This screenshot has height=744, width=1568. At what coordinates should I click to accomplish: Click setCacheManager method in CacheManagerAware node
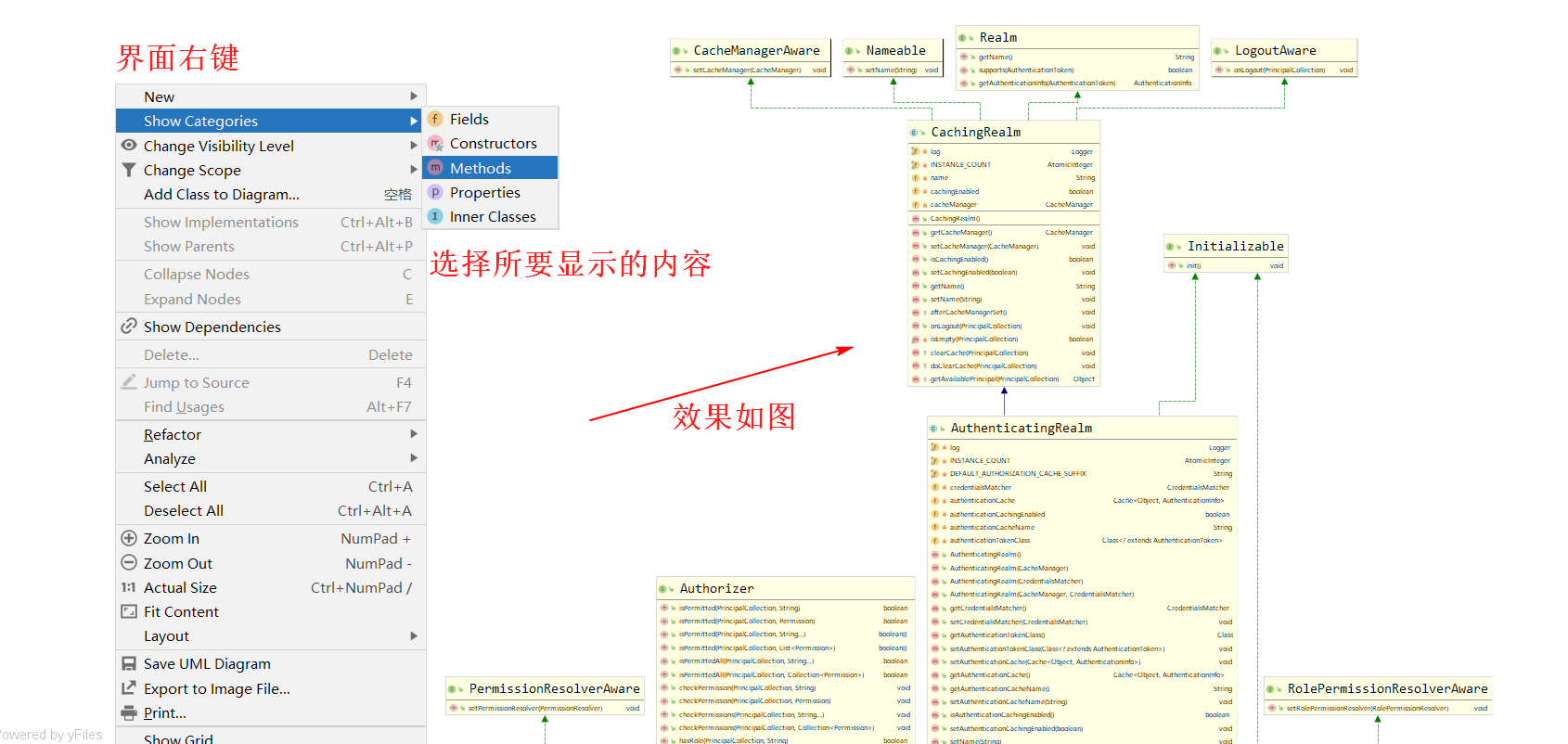pos(747,71)
